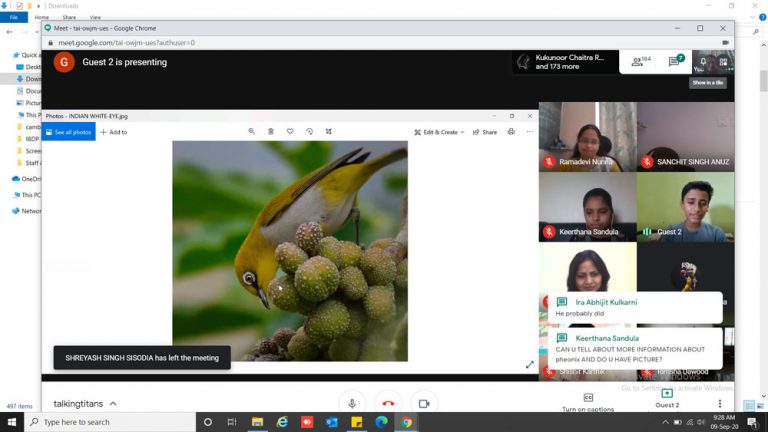
Task: Open File Explorer from taskbar
Action: point(257,422)
